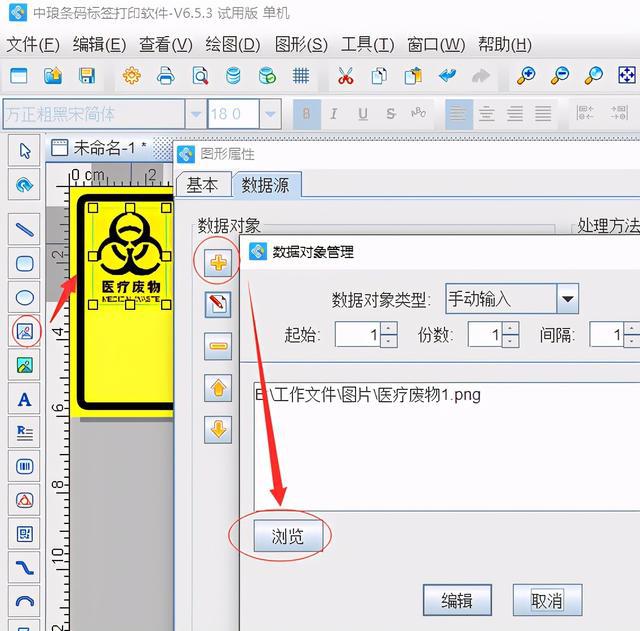Image resolution: width=640 pixels, height=631 pixels.
Task: Click the blue Undo arrow icon
Action: (x=447, y=76)
